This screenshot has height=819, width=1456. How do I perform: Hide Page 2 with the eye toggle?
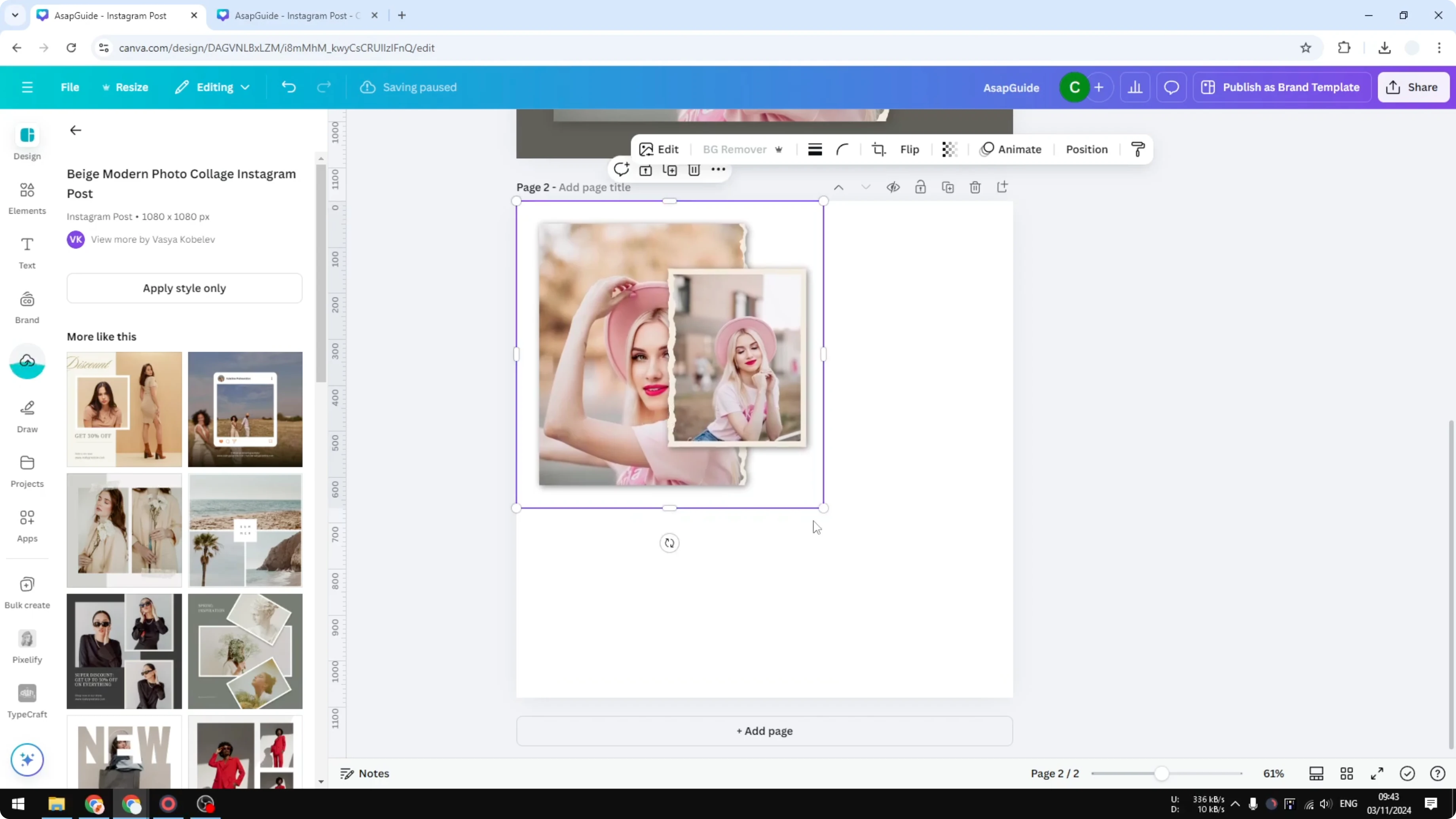tap(893, 187)
